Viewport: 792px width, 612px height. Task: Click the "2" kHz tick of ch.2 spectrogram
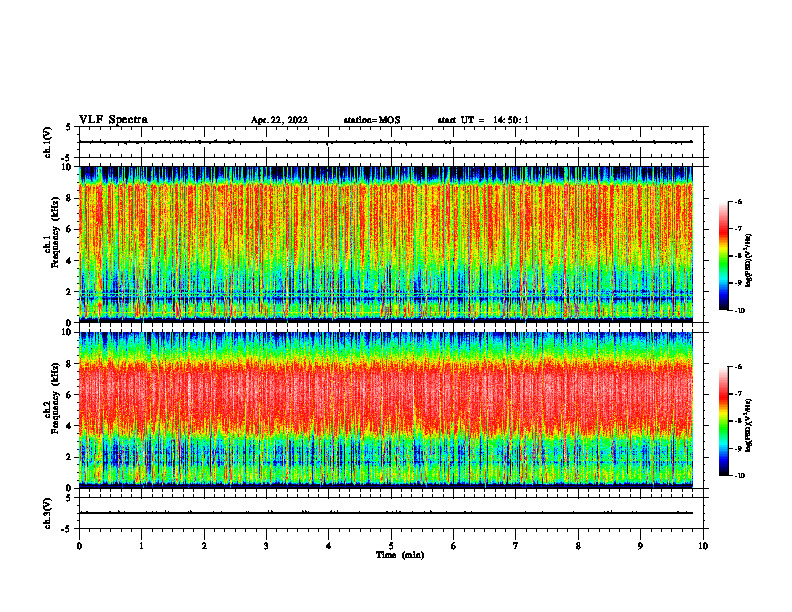(x=69, y=457)
